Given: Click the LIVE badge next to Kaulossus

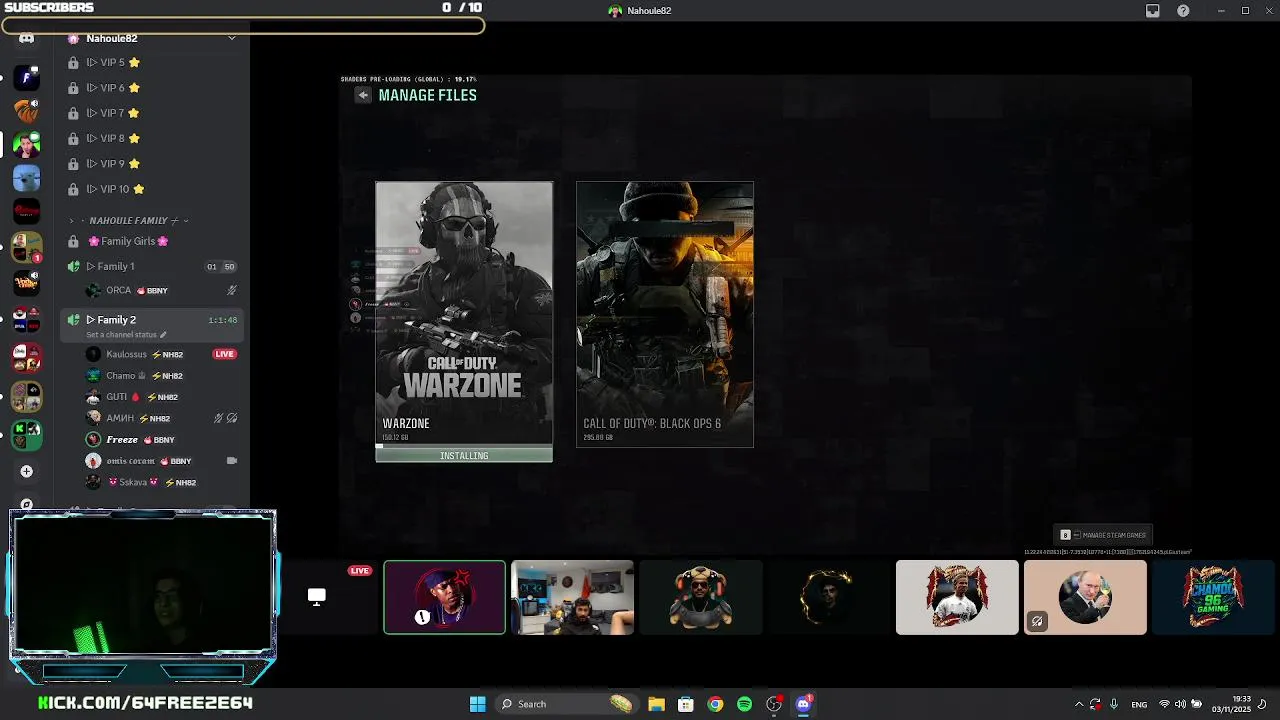Looking at the screenshot, I should 225,354.
